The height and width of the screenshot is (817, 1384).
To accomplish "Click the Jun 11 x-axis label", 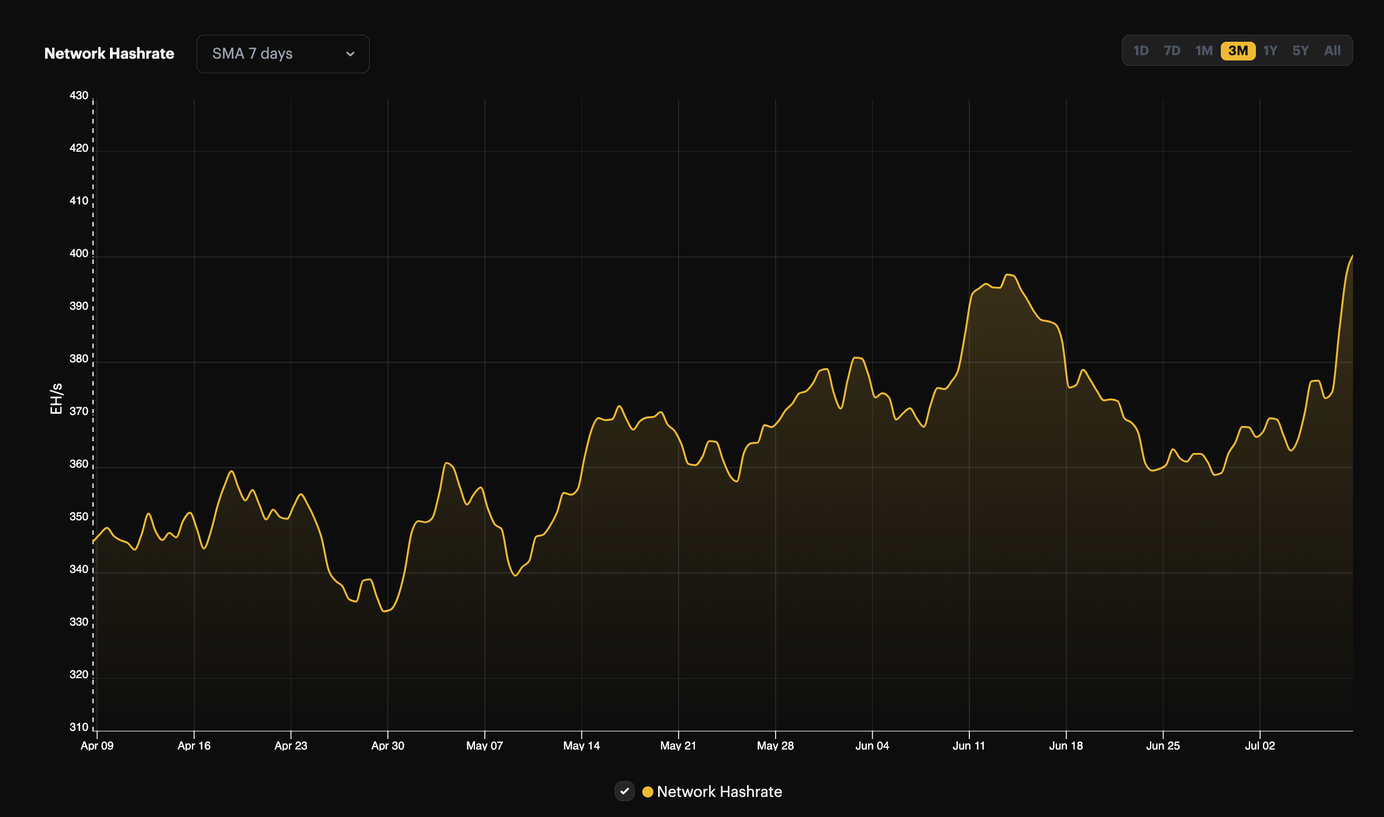I will 968,746.
